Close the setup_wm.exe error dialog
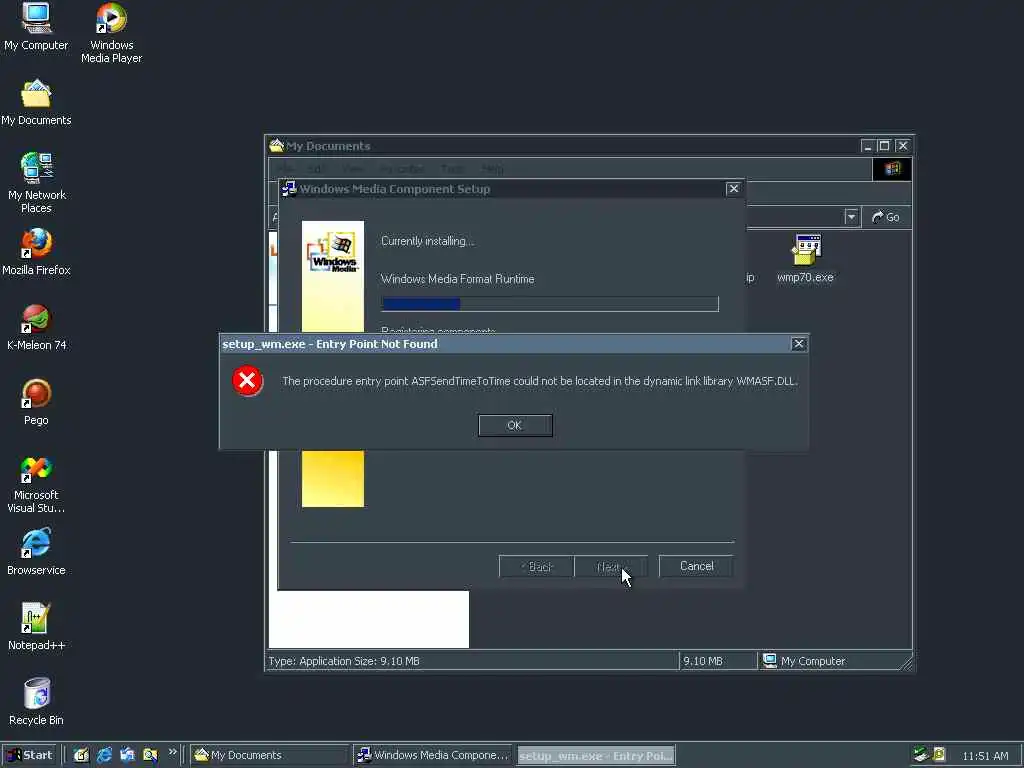Viewport: 1024px width, 768px height. 798,344
